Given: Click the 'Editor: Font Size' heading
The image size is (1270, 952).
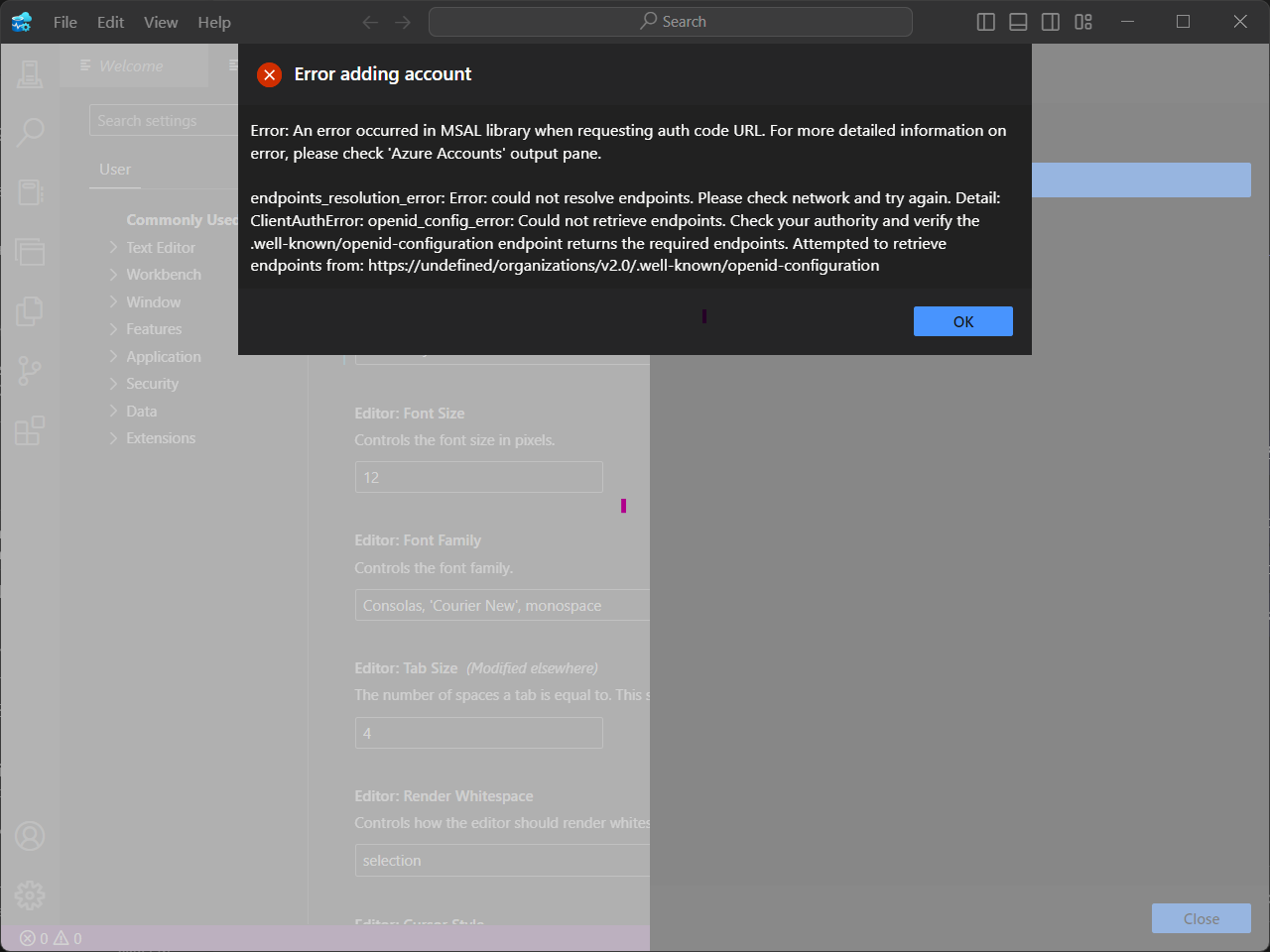Looking at the screenshot, I should click(410, 414).
